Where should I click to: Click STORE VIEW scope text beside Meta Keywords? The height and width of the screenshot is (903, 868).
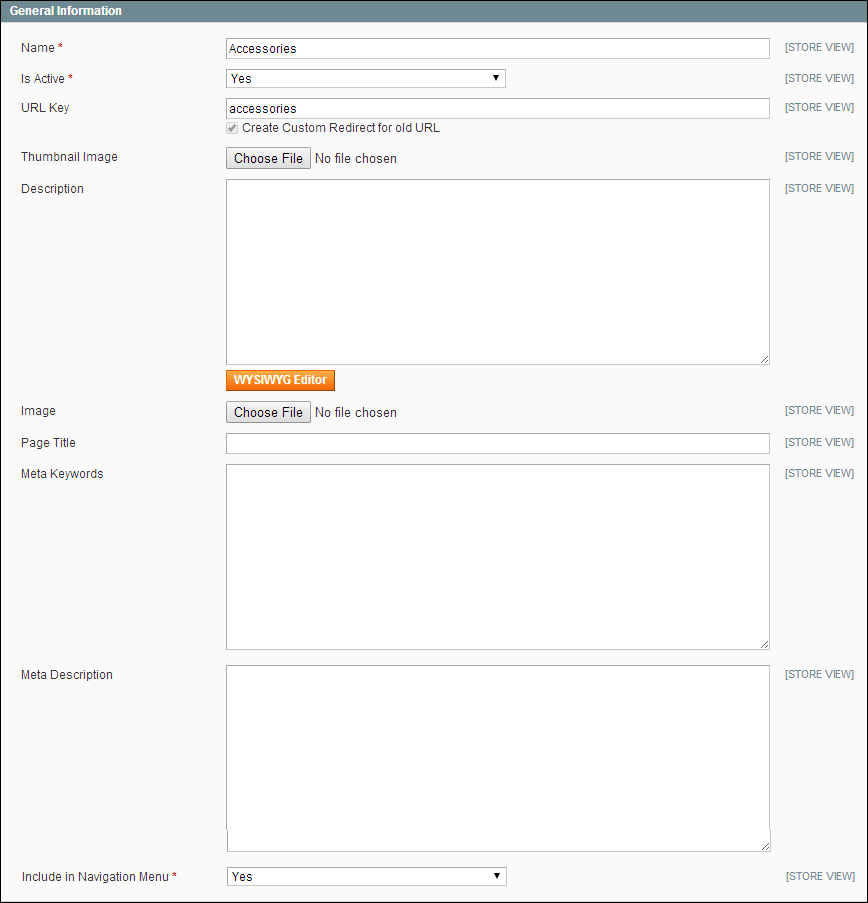(x=819, y=473)
